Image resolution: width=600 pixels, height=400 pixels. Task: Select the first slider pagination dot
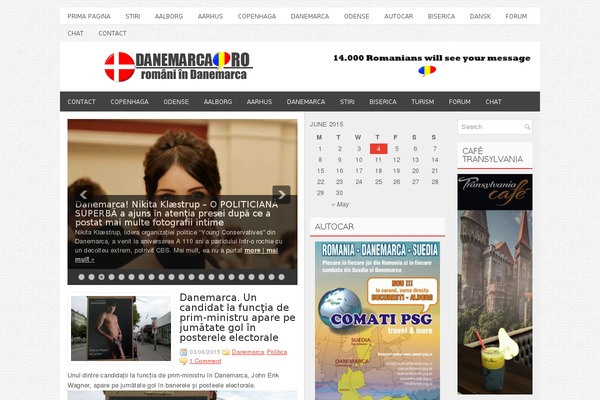coord(82,277)
